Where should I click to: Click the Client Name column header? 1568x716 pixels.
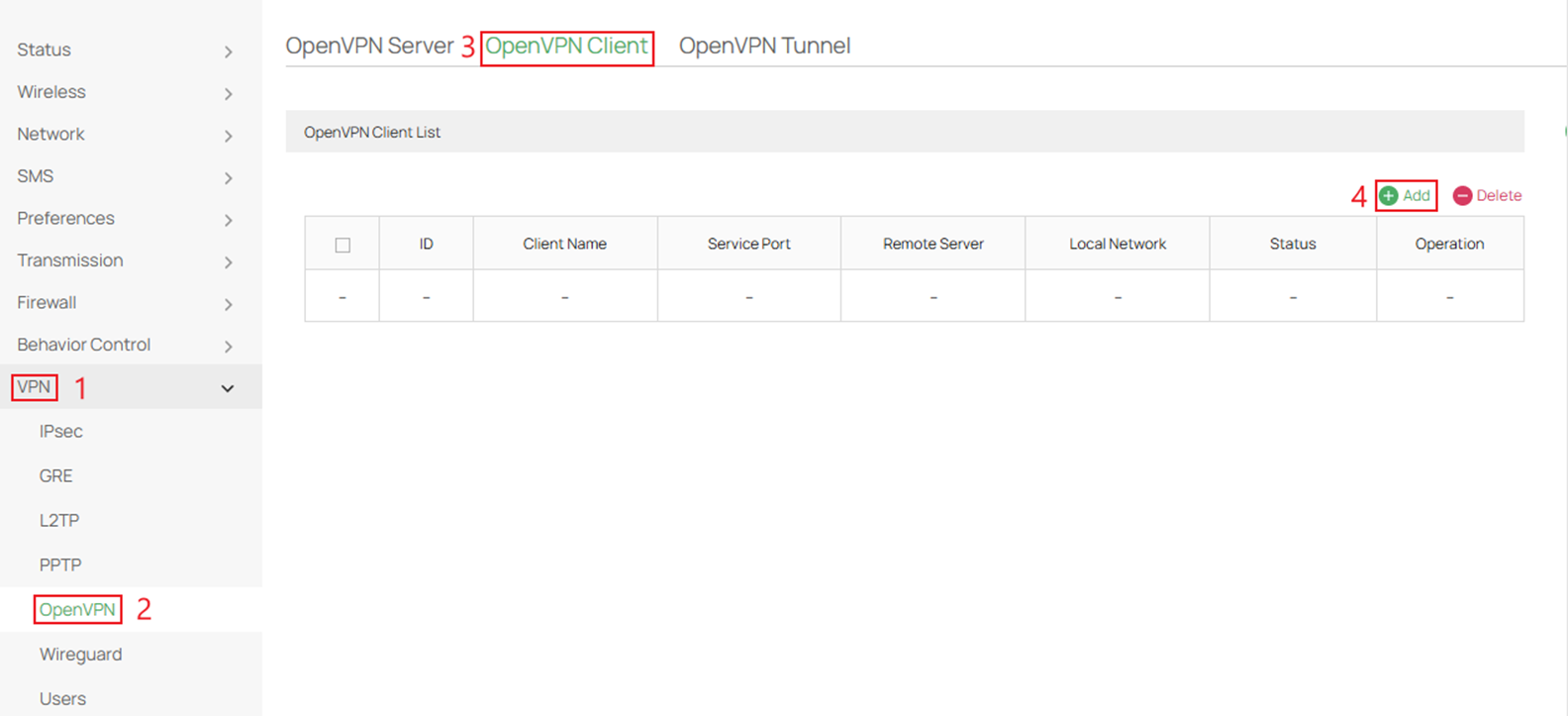(564, 244)
